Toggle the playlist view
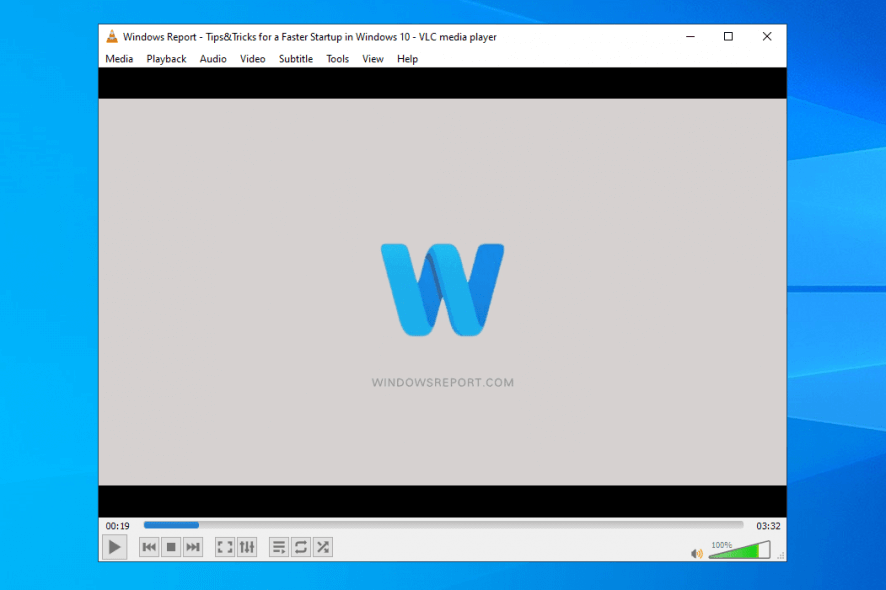The height and width of the screenshot is (590, 886). click(279, 547)
